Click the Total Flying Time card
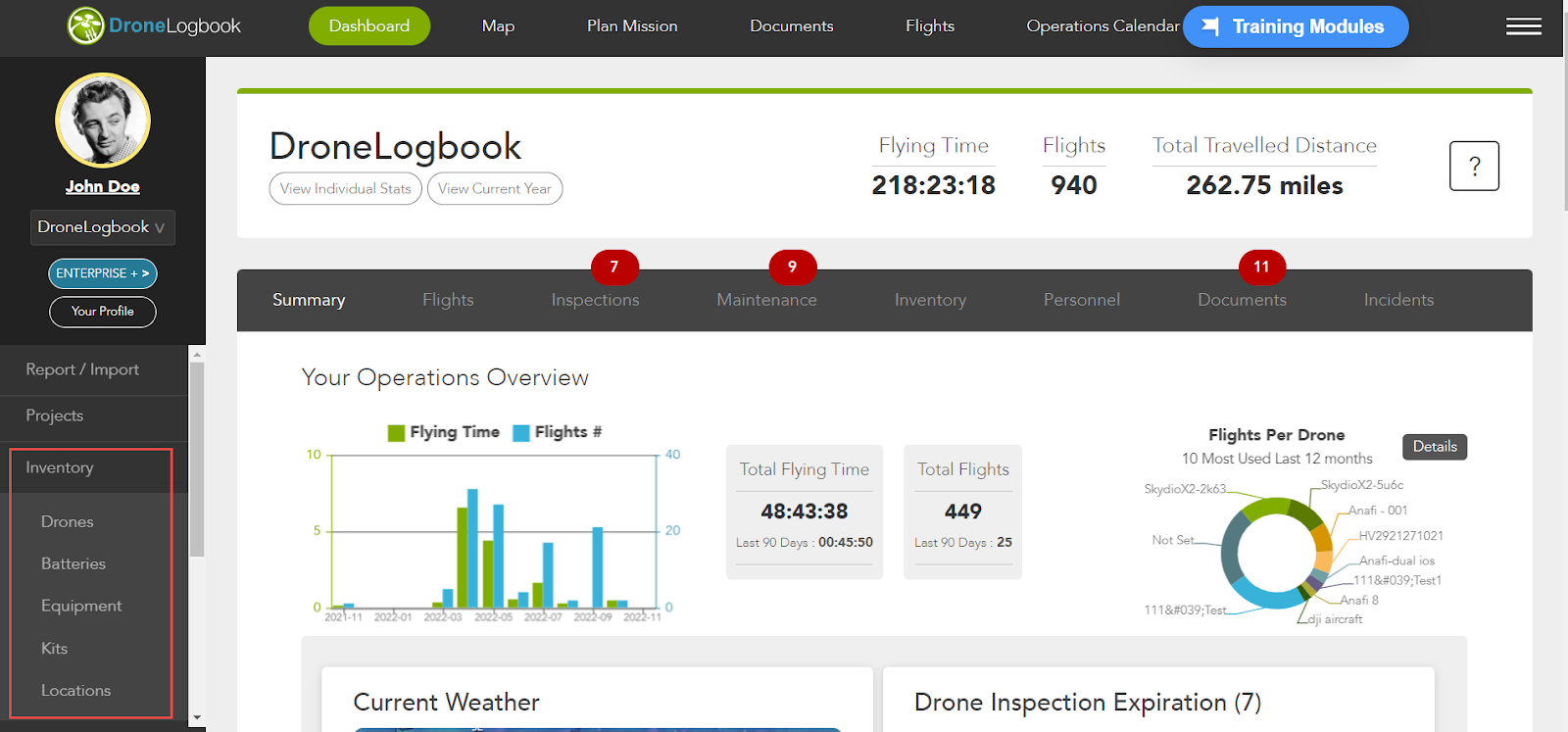The height and width of the screenshot is (732, 1568). (805, 512)
